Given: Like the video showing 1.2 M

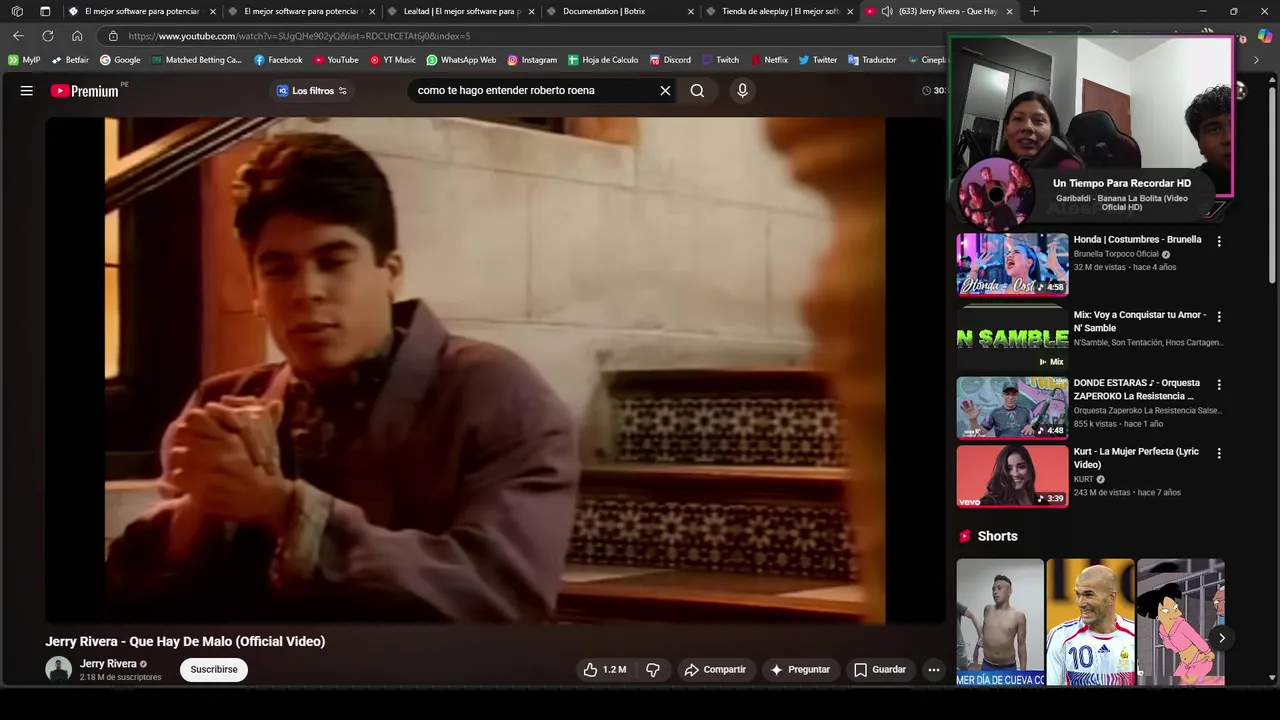Looking at the screenshot, I should 605,669.
